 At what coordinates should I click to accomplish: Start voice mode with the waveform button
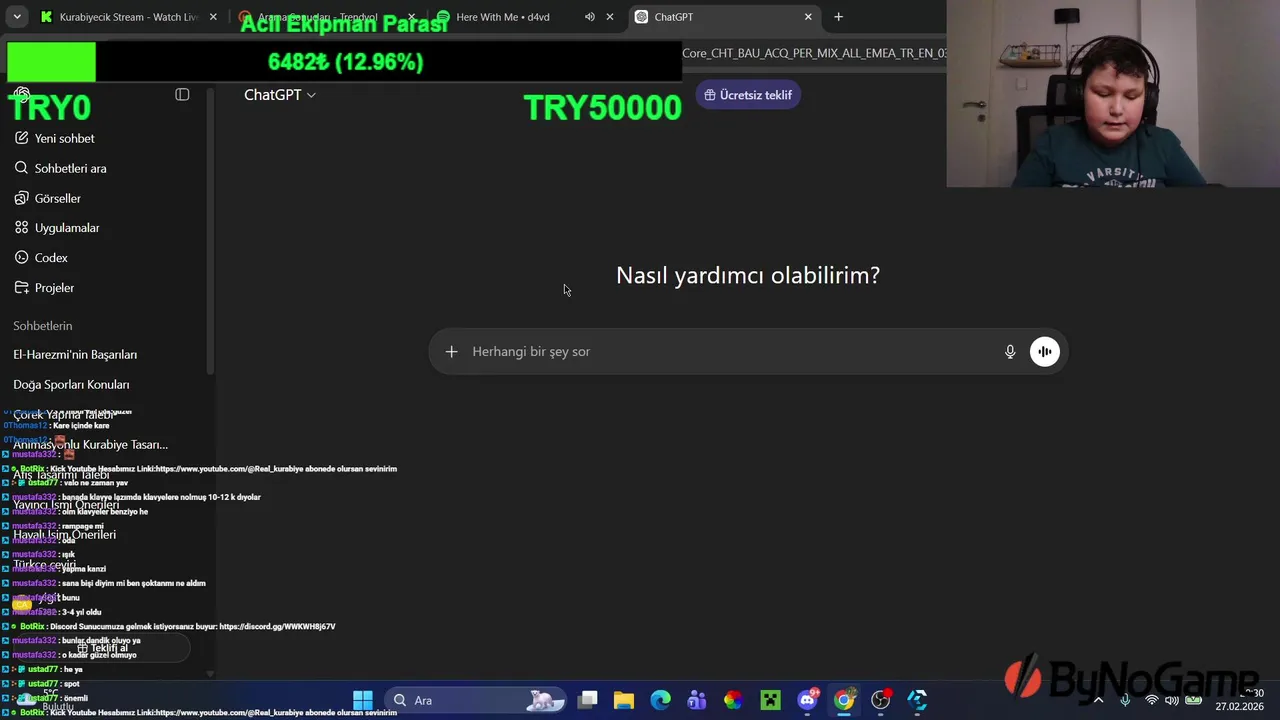click(1044, 351)
